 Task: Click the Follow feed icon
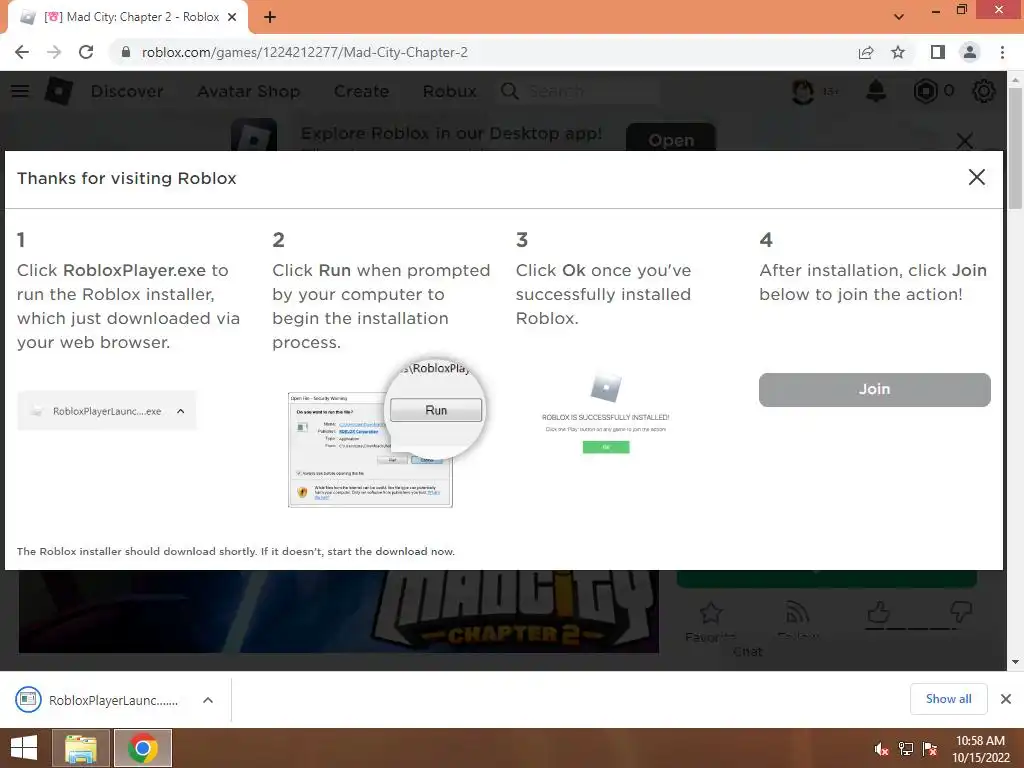797,613
